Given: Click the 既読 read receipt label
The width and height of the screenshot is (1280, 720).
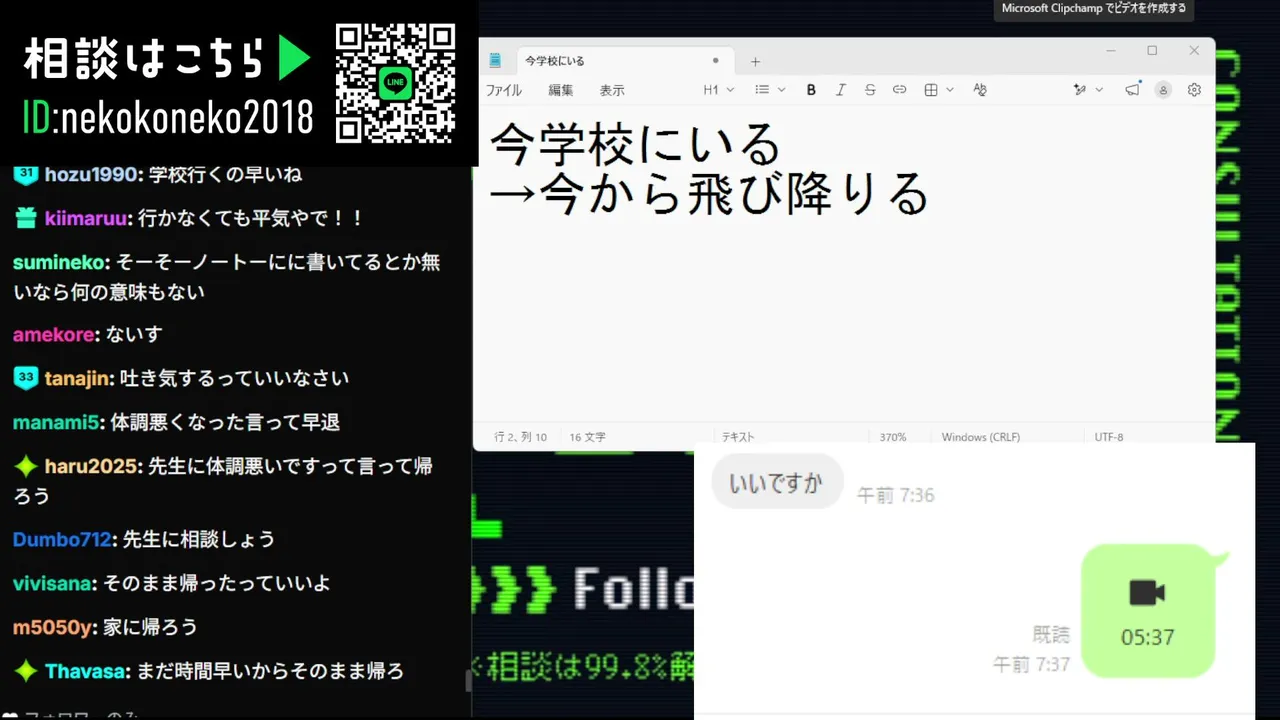Looking at the screenshot, I should pyautogui.click(x=1051, y=634).
